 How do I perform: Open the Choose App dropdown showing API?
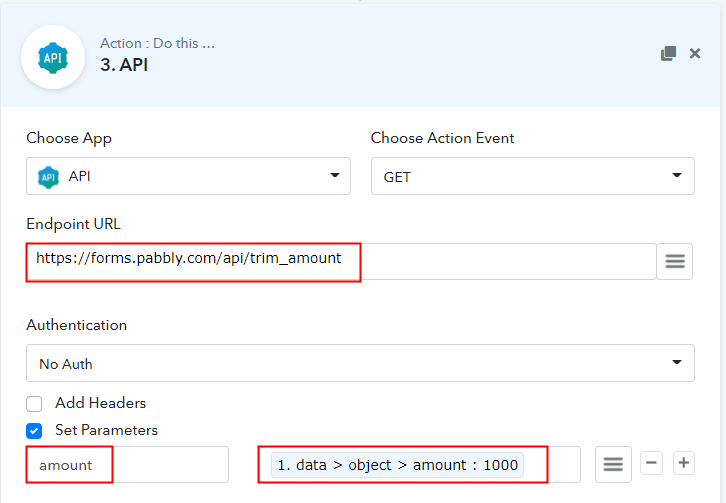(x=188, y=176)
